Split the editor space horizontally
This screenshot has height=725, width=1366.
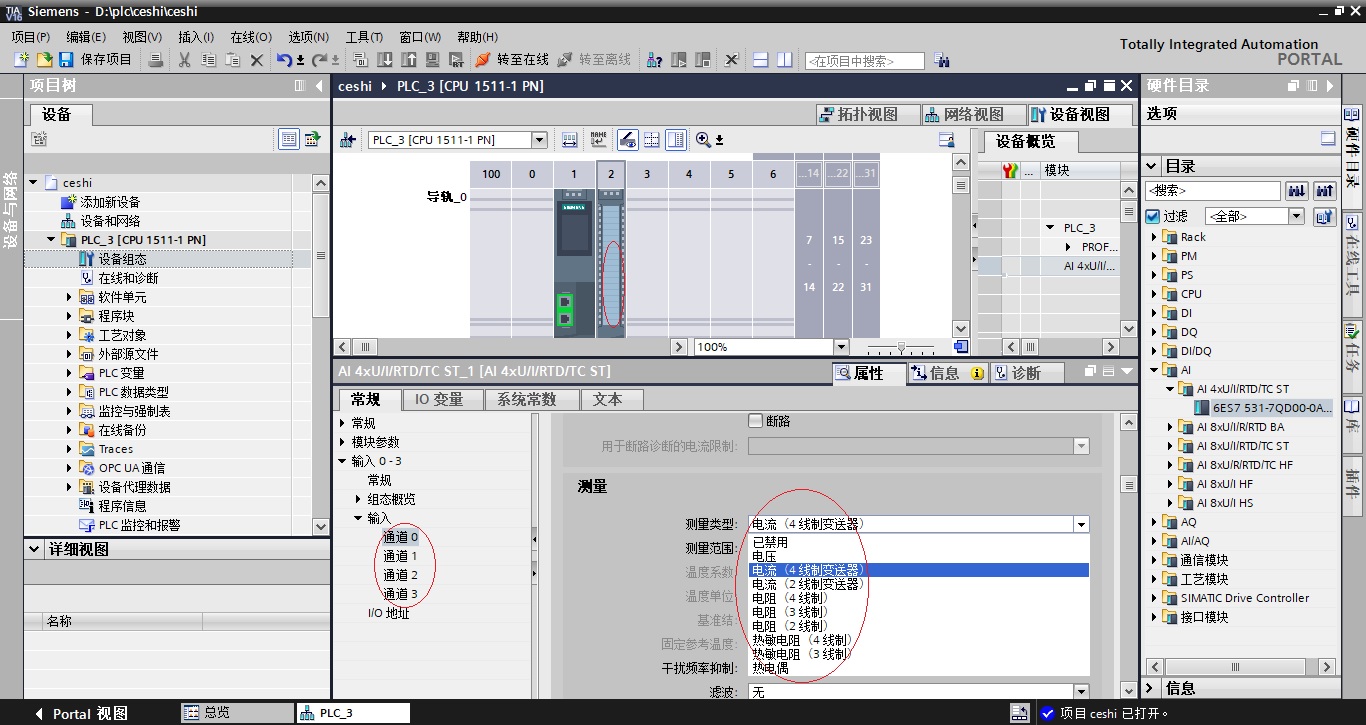point(760,60)
